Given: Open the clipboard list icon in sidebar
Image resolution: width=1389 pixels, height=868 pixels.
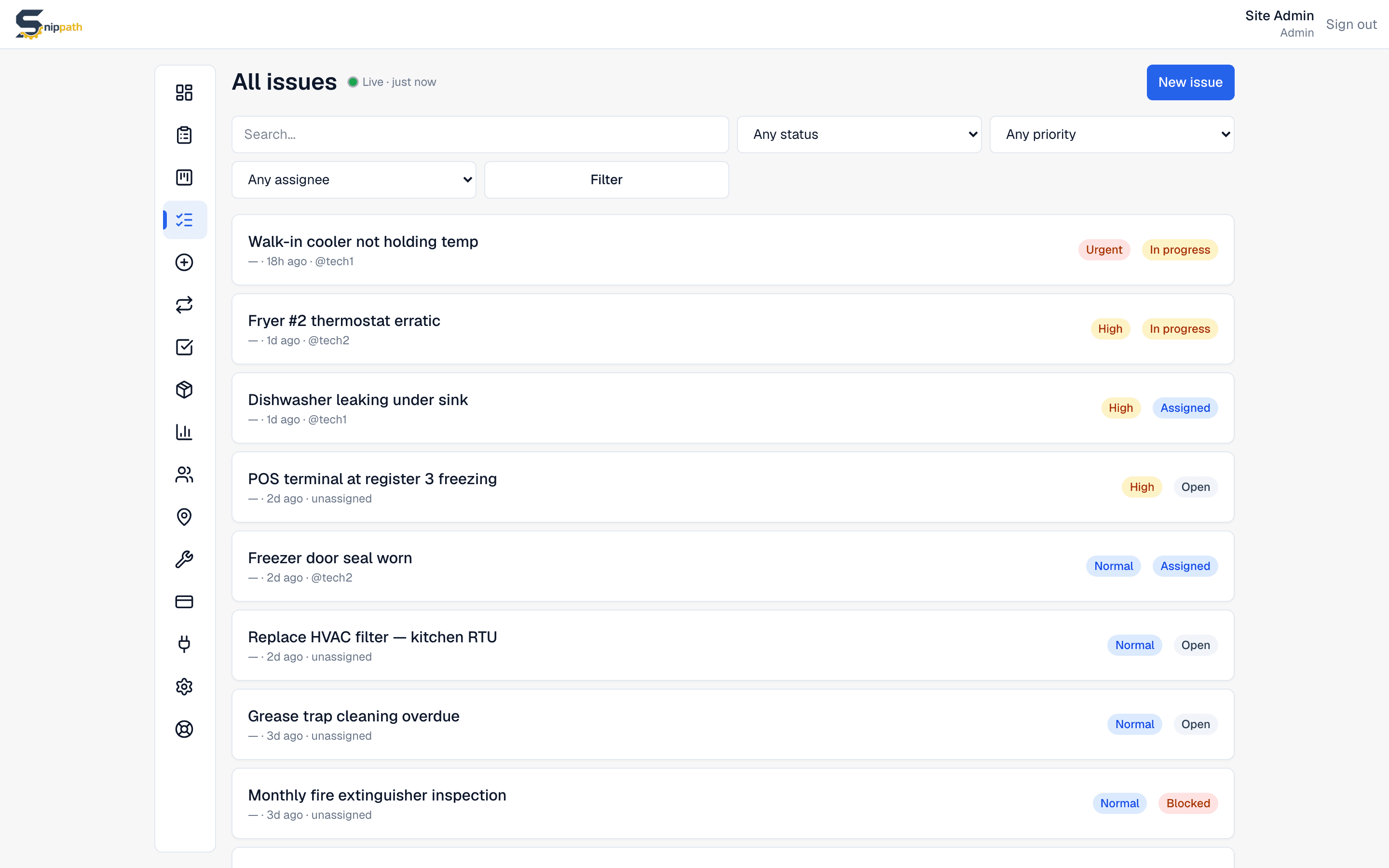Looking at the screenshot, I should 184,135.
